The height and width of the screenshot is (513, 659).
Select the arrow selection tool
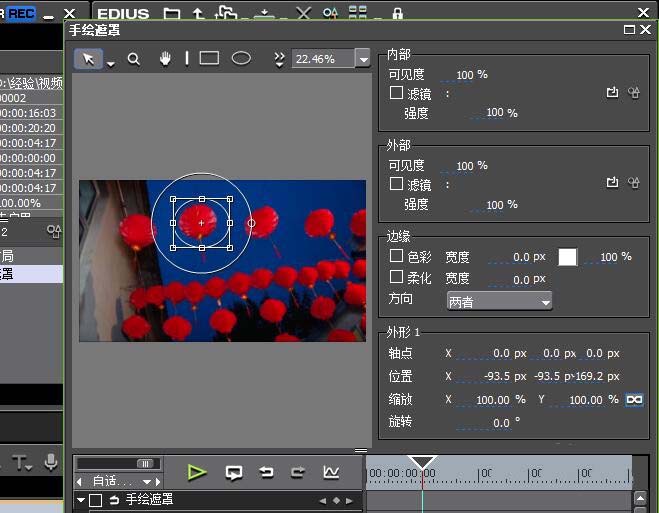click(x=88, y=59)
